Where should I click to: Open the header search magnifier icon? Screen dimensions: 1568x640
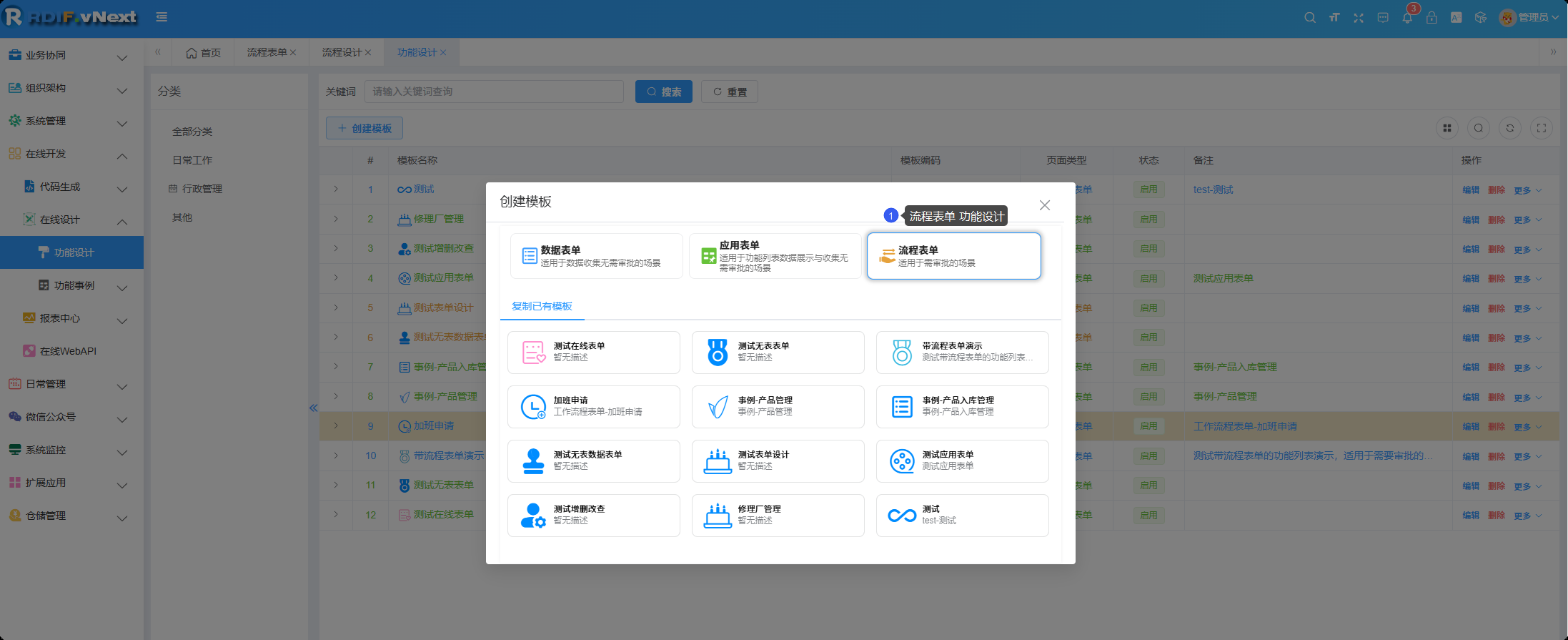pos(1309,18)
